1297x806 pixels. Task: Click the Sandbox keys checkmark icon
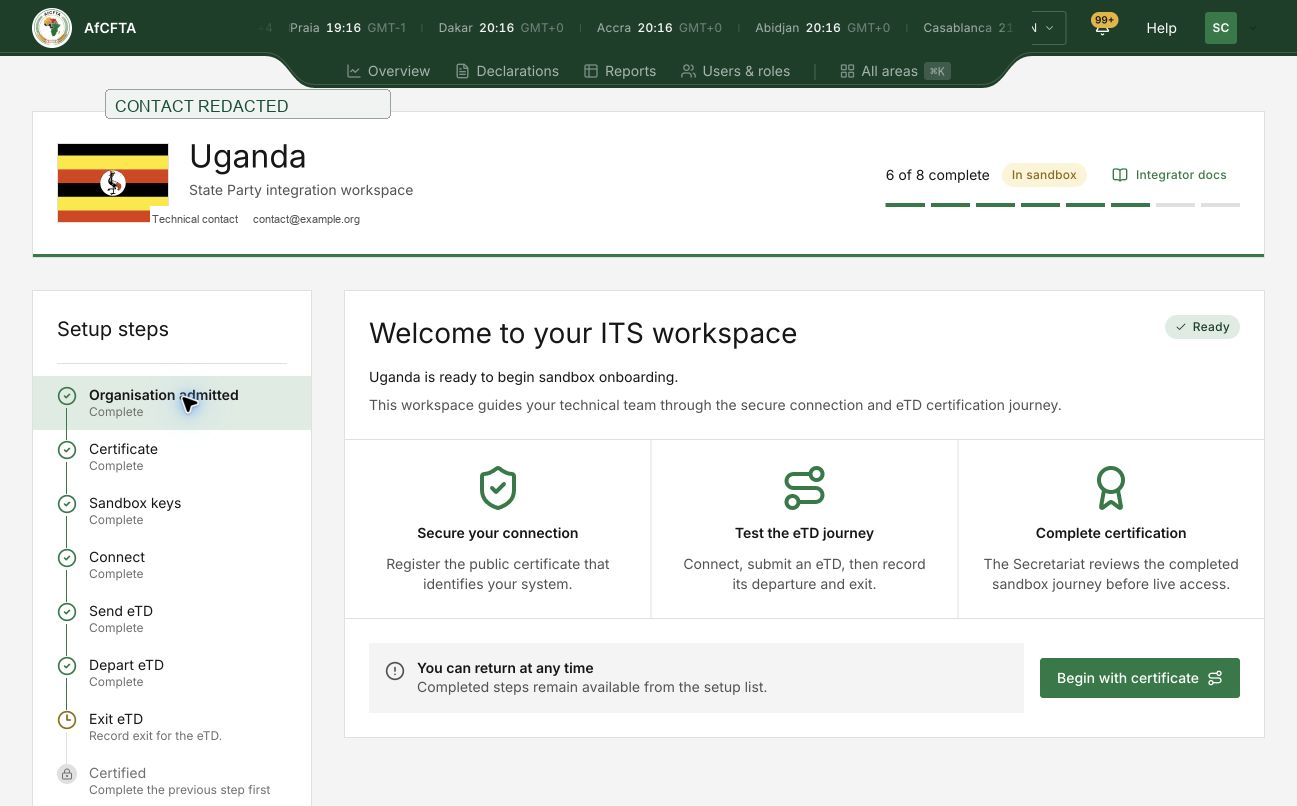coord(67,504)
